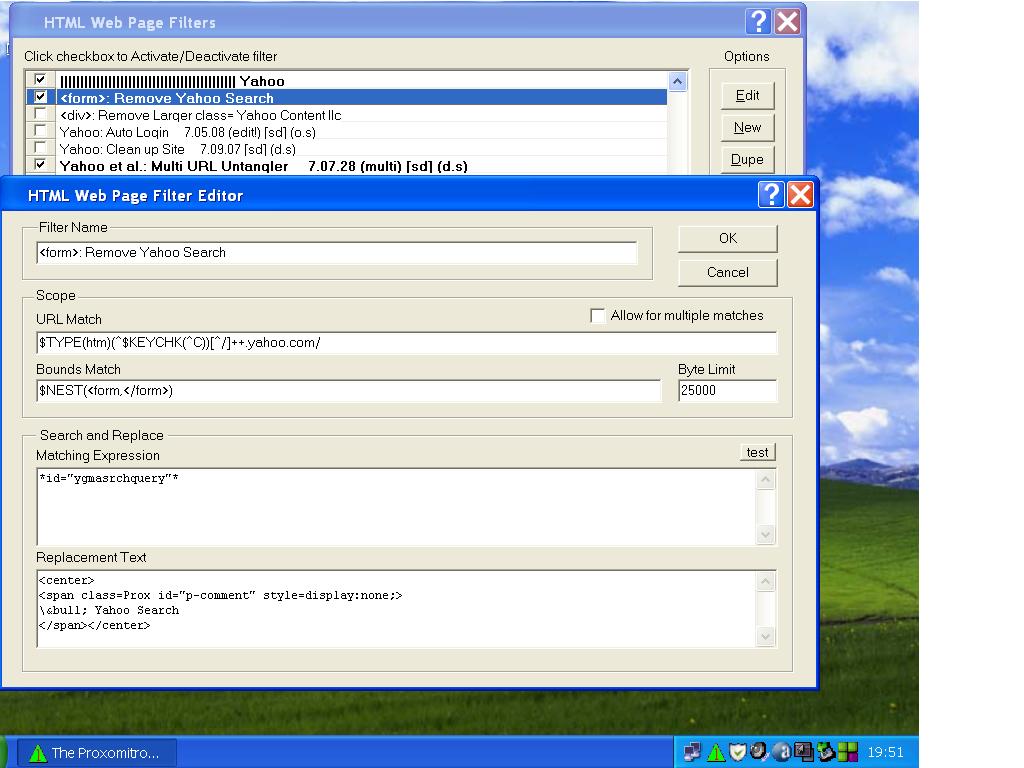Viewport: 1024px width, 768px height.
Task: Enable Allow for multiple matches checkbox
Action: [598, 316]
